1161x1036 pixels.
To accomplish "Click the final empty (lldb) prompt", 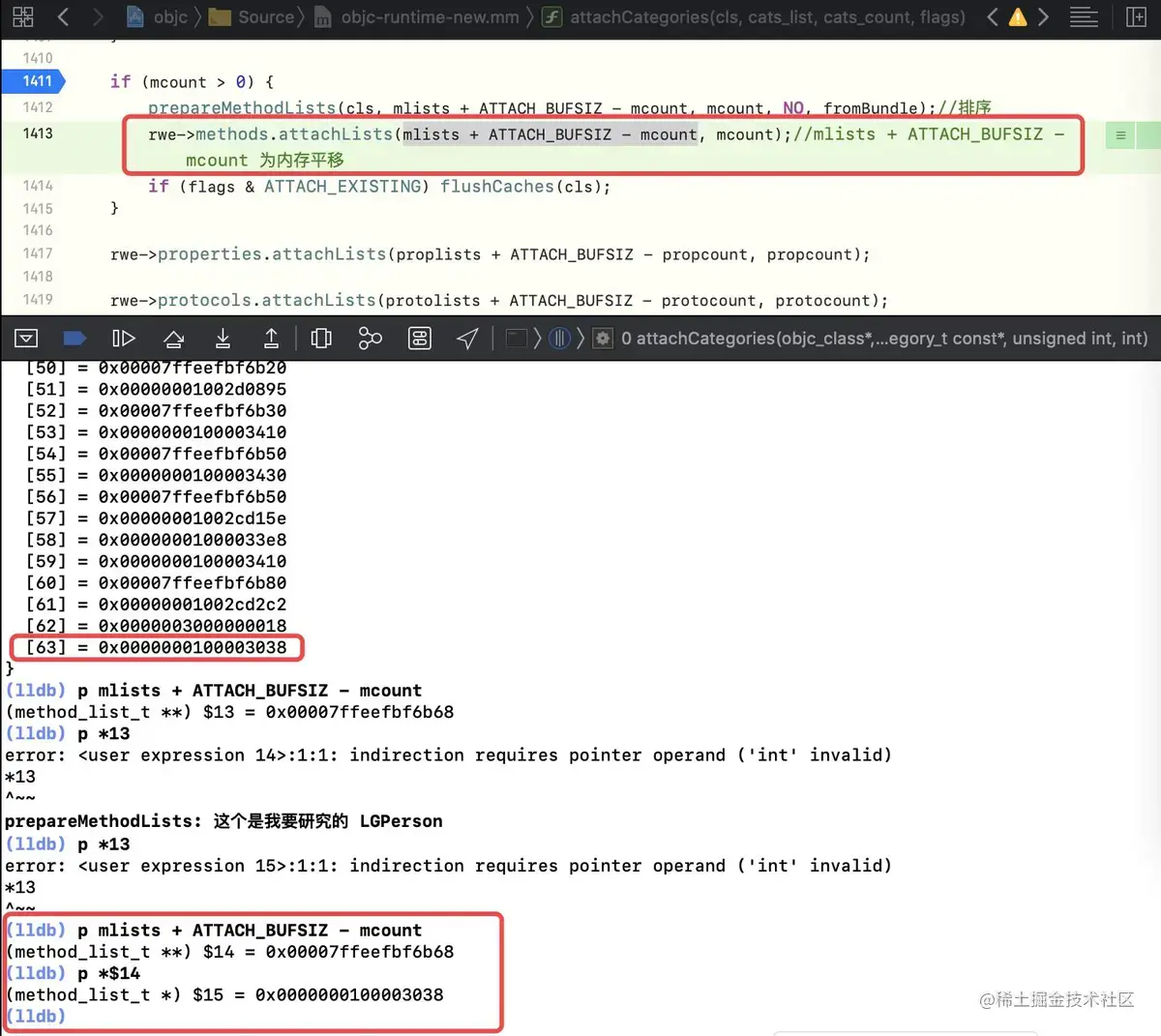I will 35,1016.
